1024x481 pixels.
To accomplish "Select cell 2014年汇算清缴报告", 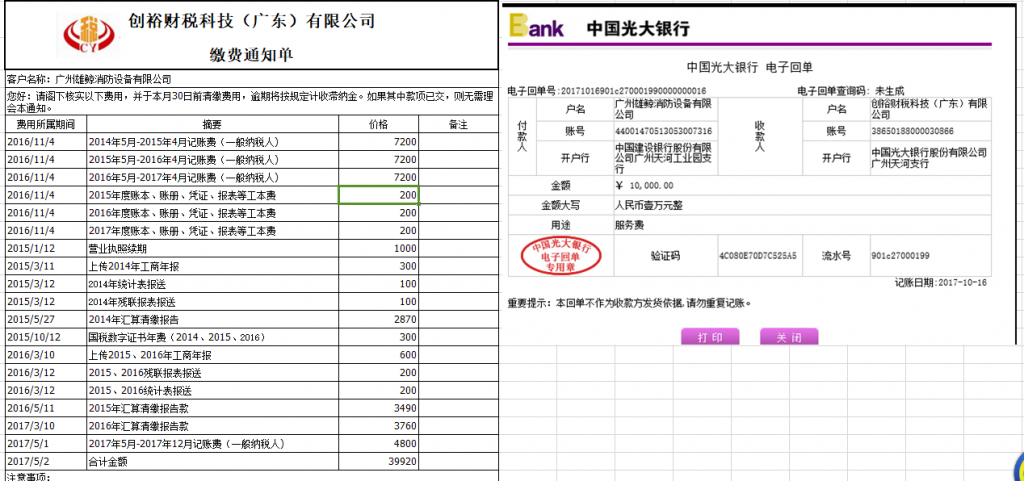I will pyautogui.click(x=212, y=320).
